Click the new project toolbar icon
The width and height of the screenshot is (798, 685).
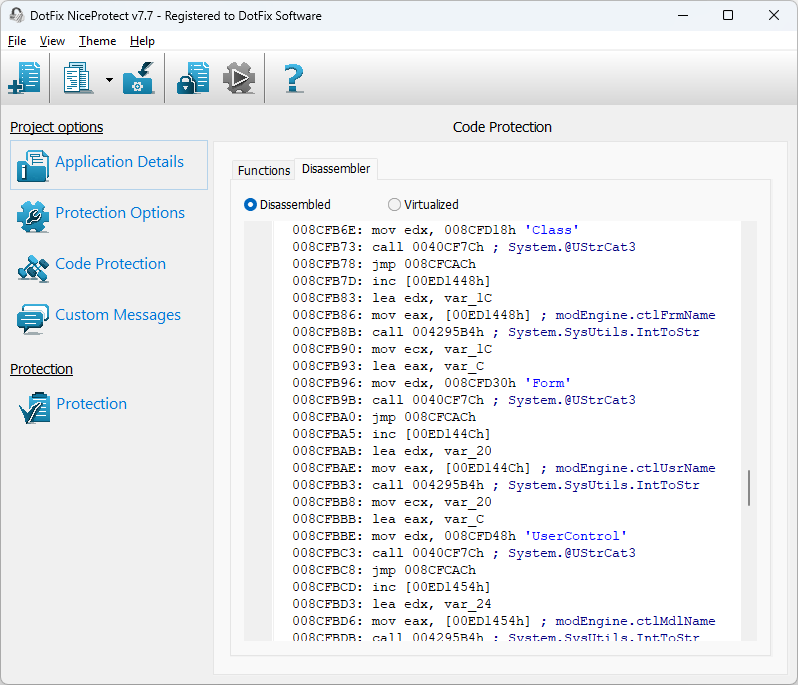click(24, 78)
